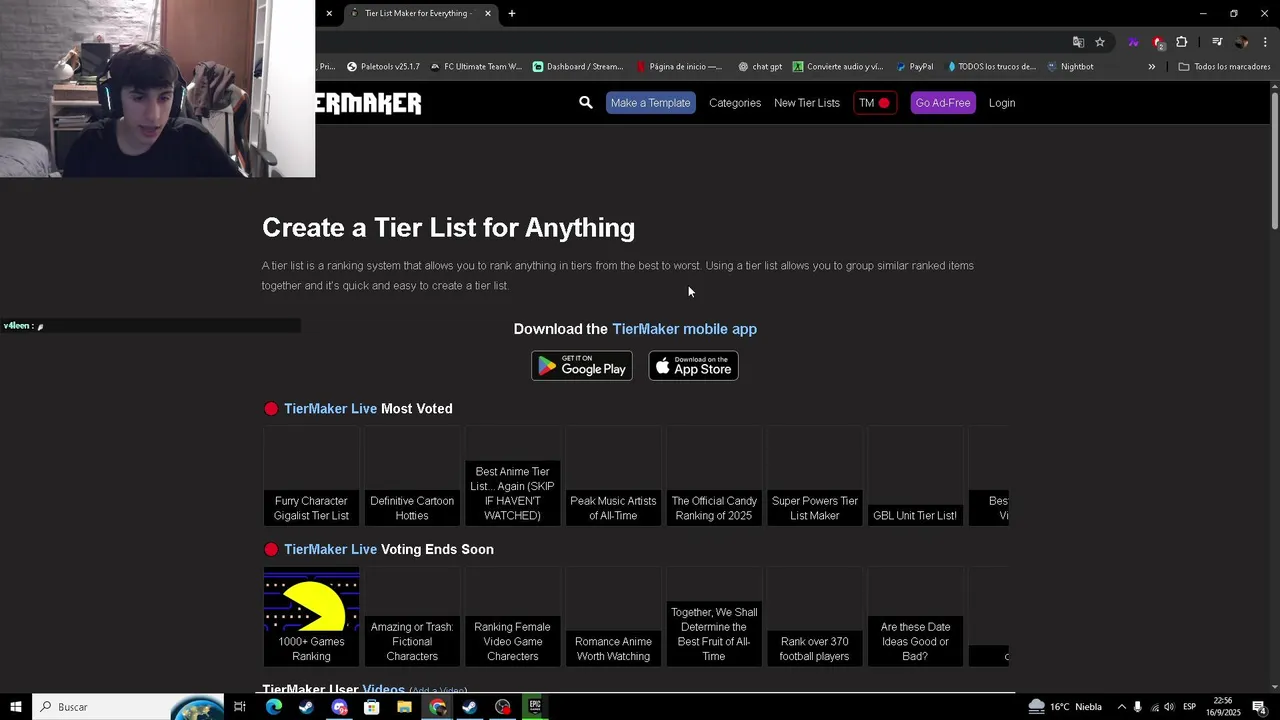
Task: Open the Categories menu
Action: (735, 103)
